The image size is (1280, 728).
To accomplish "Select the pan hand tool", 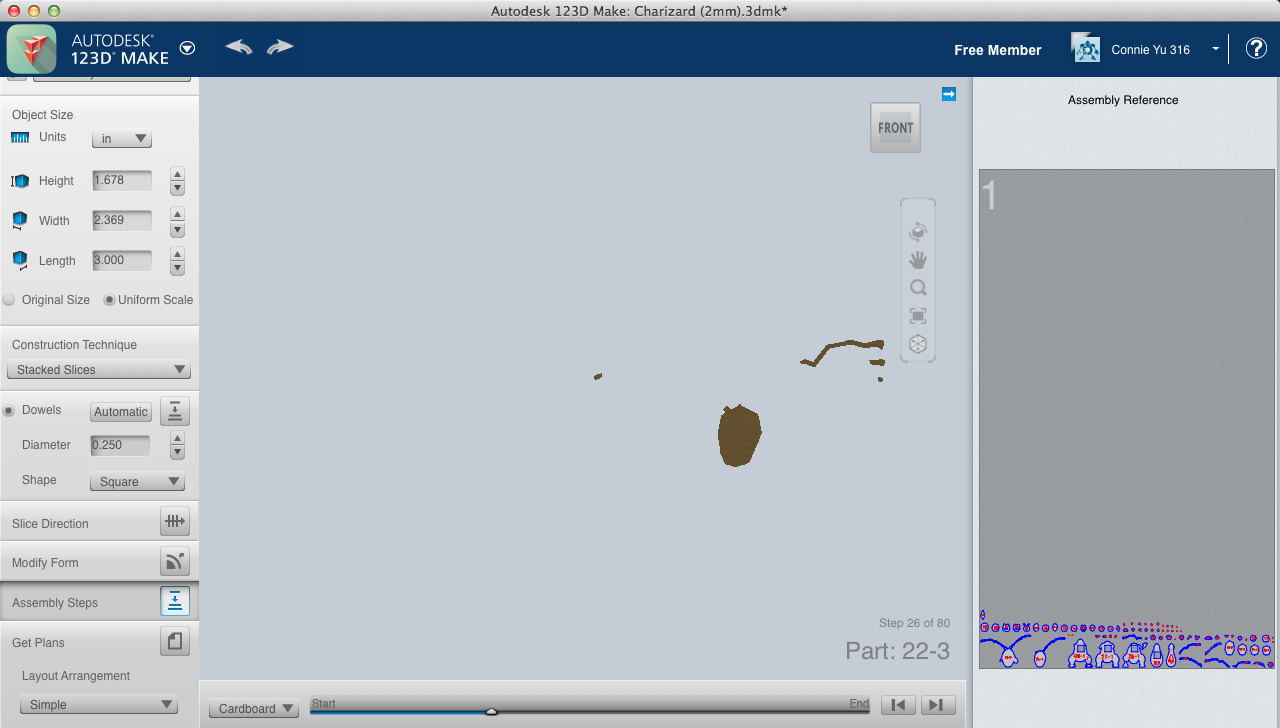I will [918, 260].
